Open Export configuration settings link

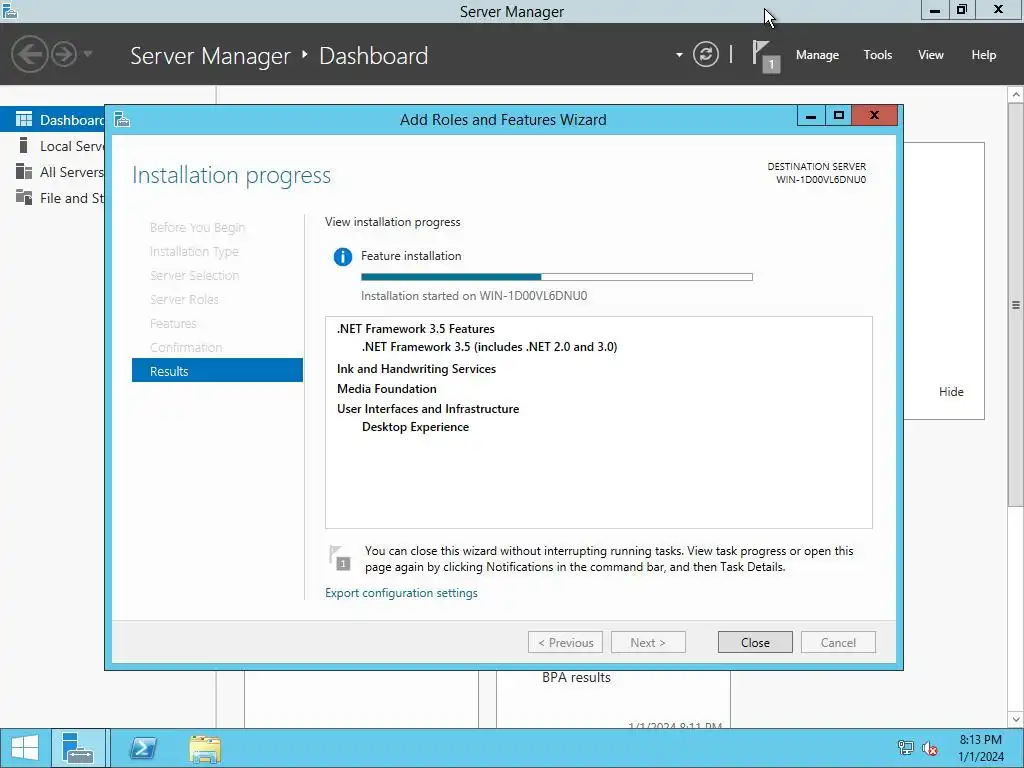(401, 593)
